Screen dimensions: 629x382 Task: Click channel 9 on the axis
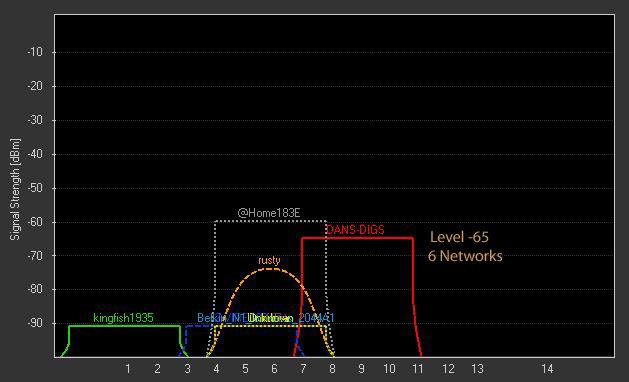pyautogui.click(x=361, y=368)
